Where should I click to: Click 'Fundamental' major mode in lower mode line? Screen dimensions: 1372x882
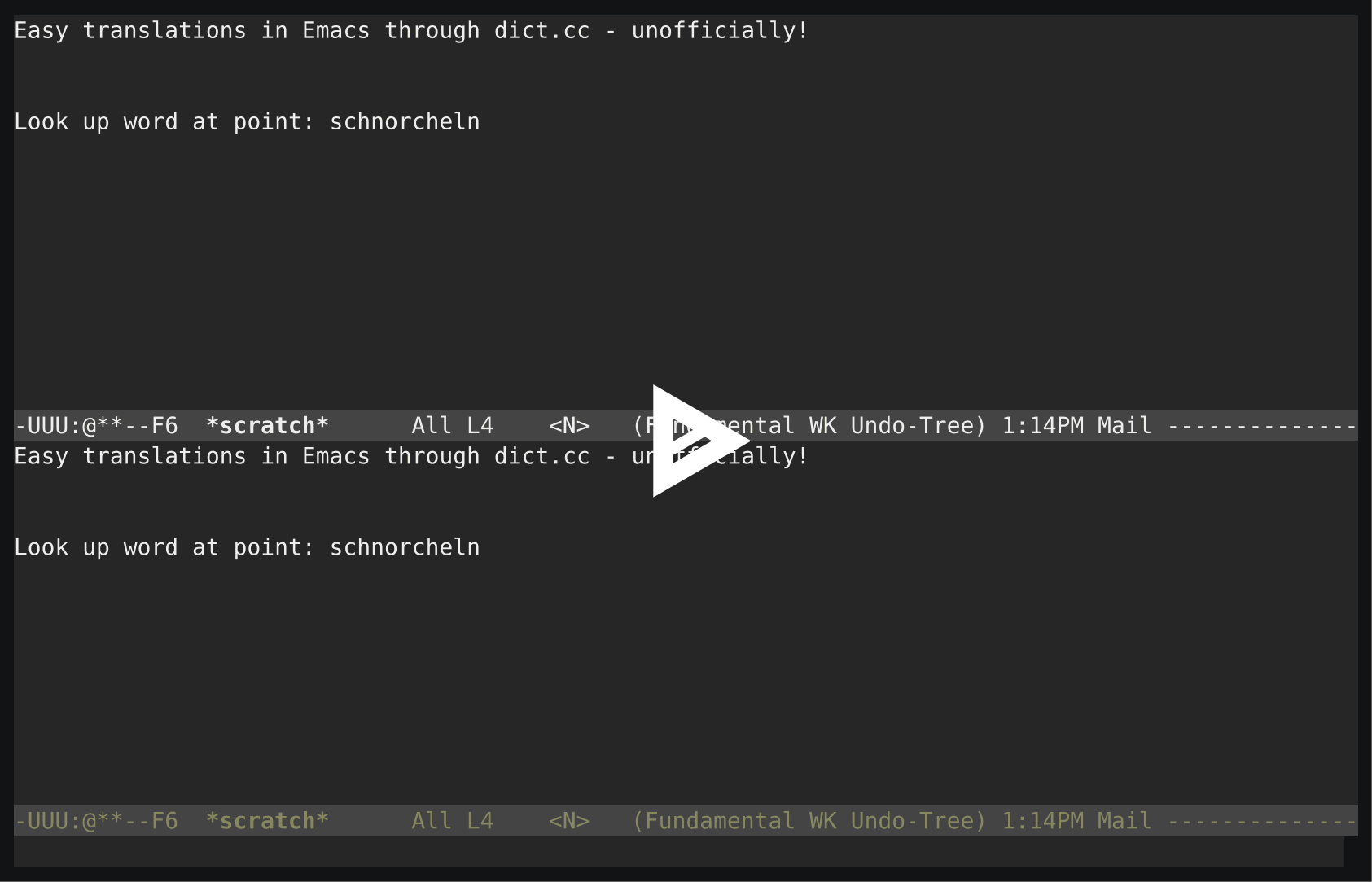pyautogui.click(x=721, y=821)
